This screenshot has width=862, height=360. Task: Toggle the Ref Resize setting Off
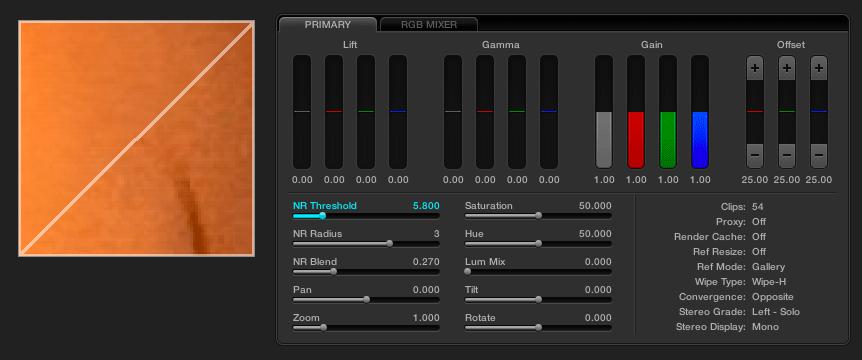pos(759,252)
